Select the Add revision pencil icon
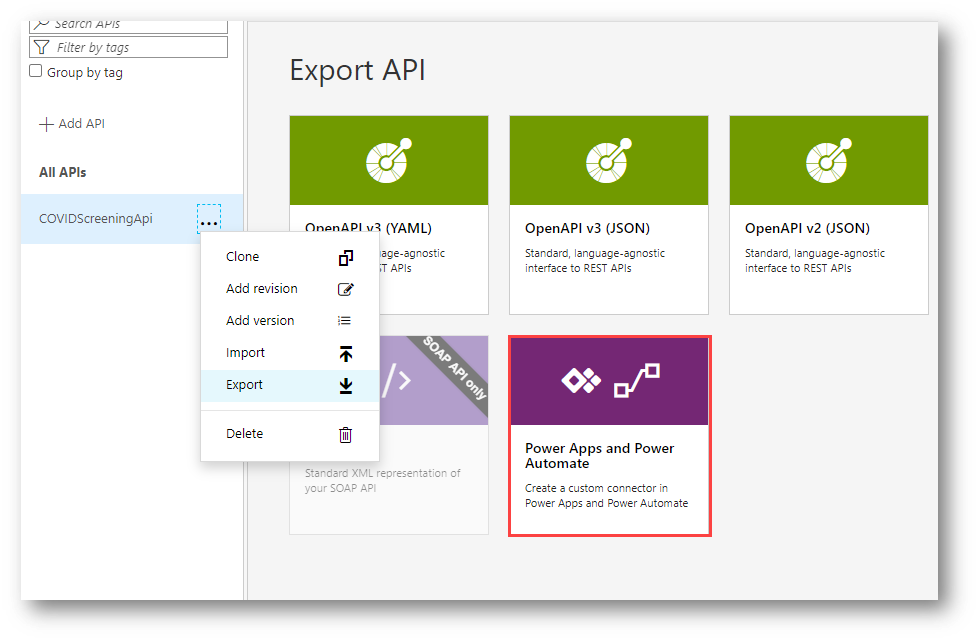This screenshot has height=642, width=980. [x=345, y=289]
